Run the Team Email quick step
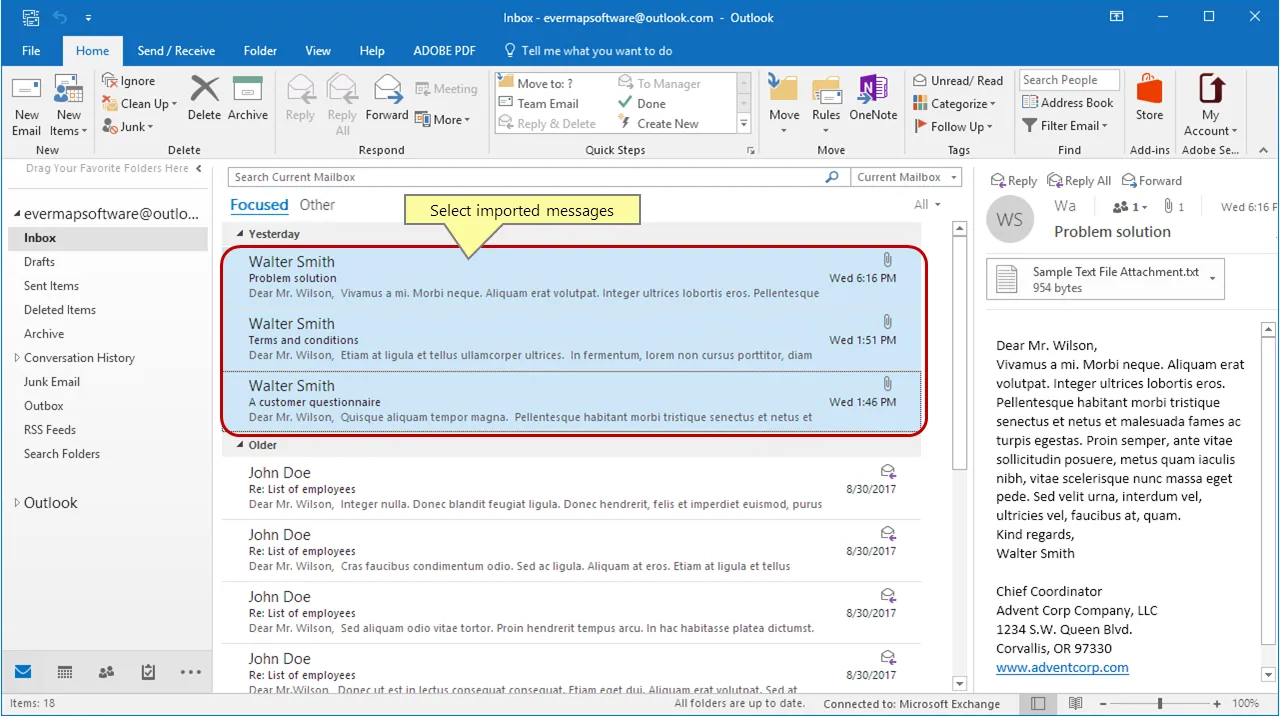Screen dimensions: 1280x720 538,104
